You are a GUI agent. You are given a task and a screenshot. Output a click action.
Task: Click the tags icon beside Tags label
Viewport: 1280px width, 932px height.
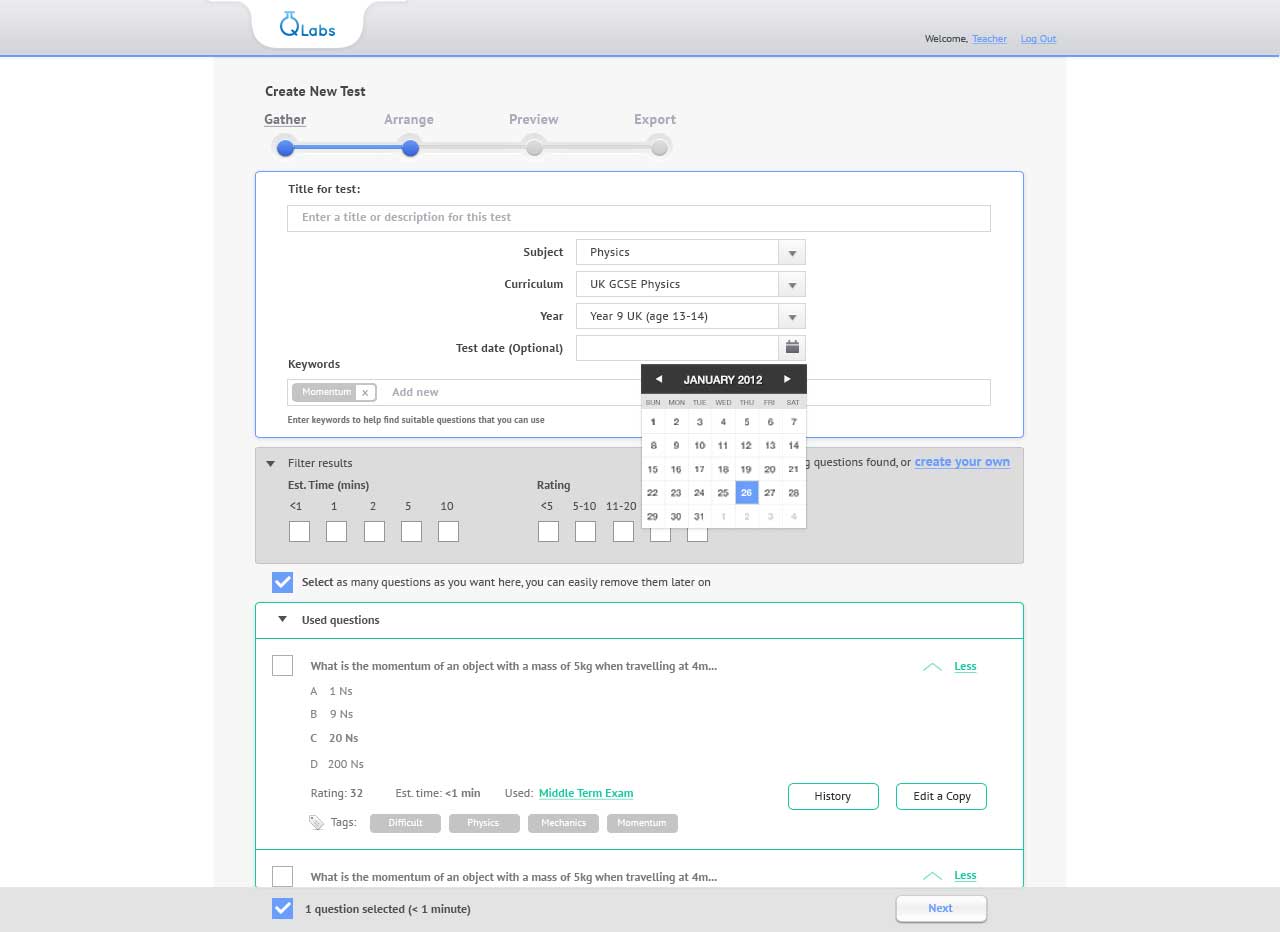[x=316, y=823]
